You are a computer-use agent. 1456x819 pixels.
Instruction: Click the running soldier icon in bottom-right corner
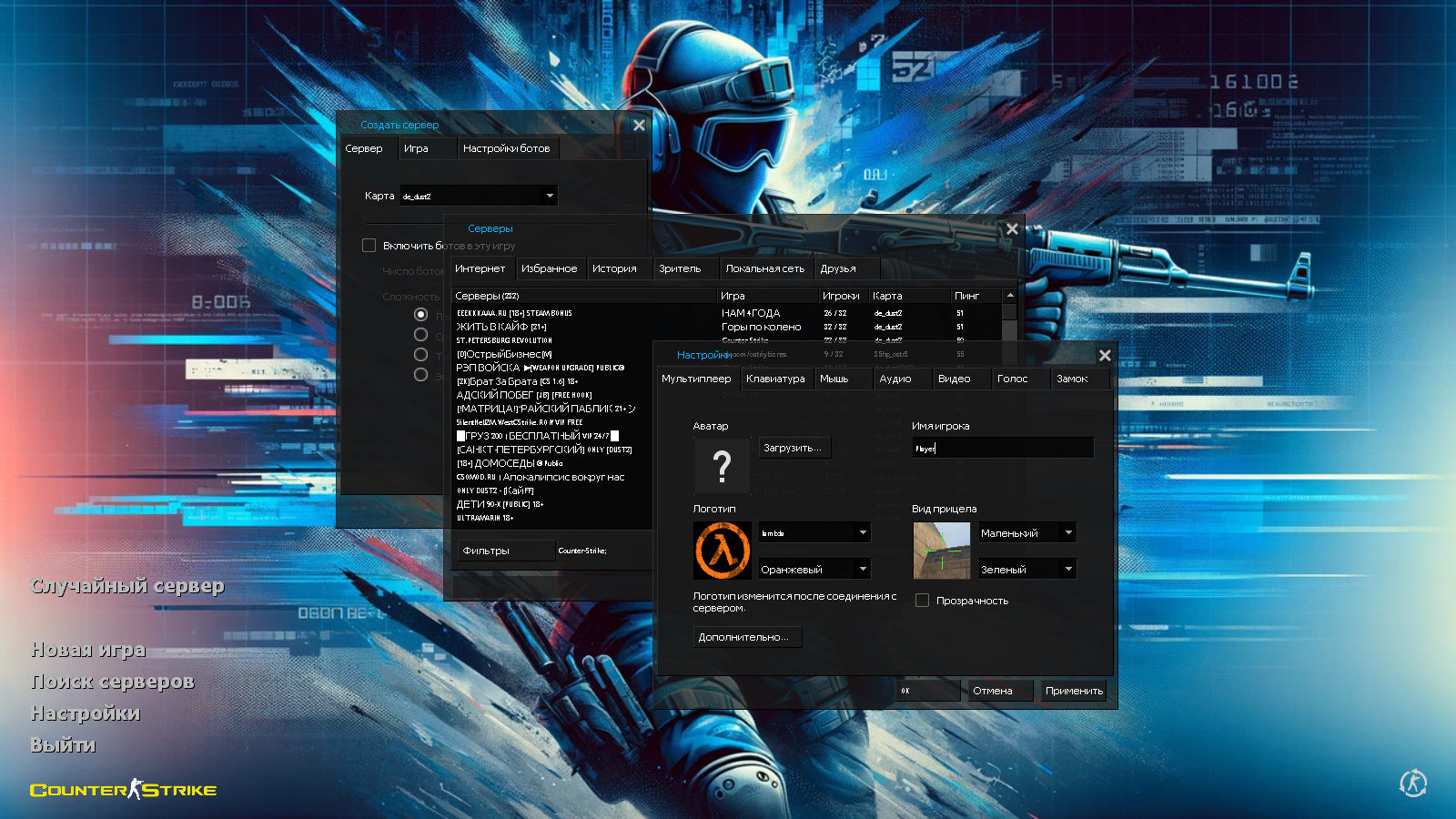coord(1412,783)
